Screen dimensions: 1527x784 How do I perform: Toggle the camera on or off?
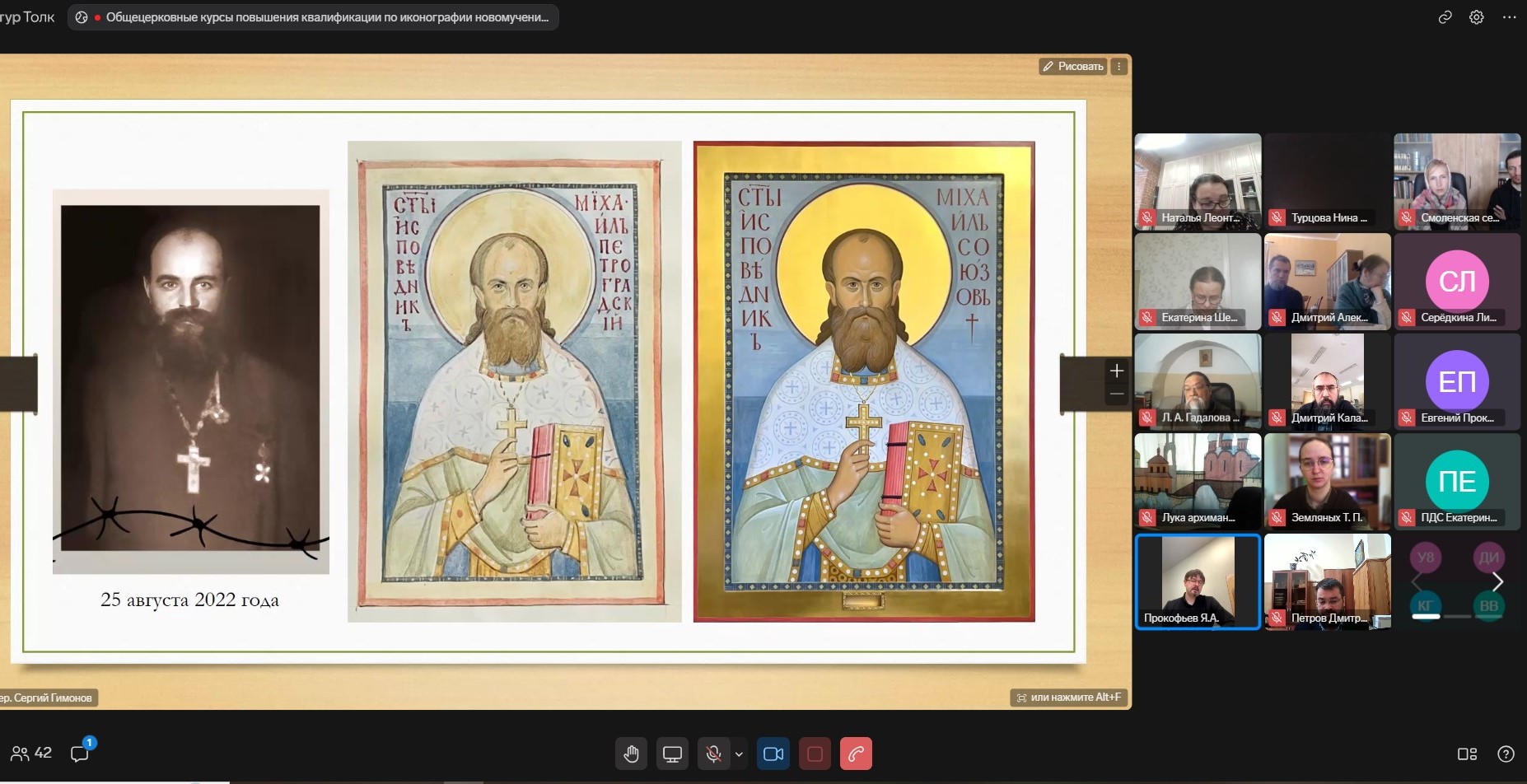pos(773,754)
